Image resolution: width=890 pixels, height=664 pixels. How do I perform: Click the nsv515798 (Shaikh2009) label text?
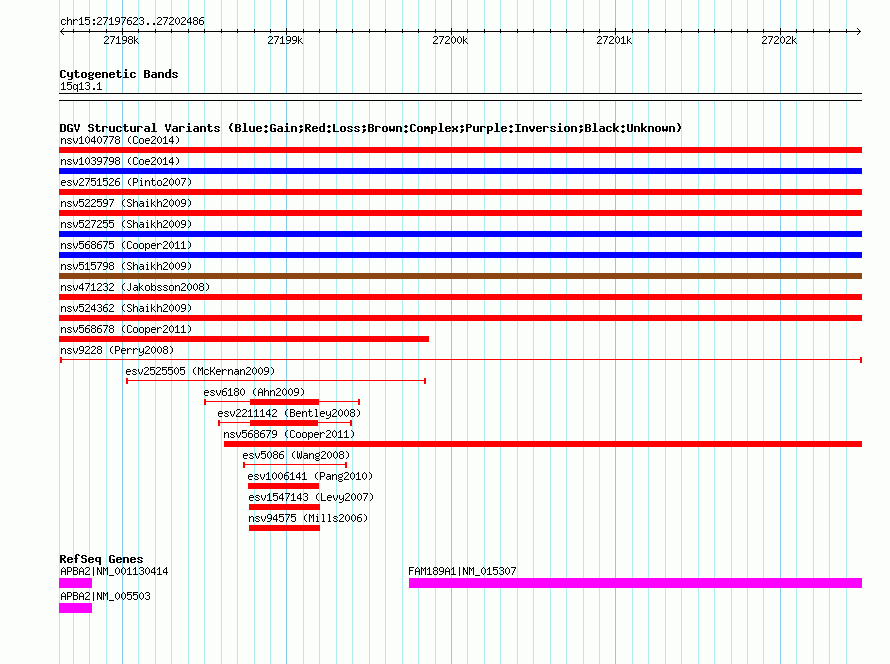[126, 266]
